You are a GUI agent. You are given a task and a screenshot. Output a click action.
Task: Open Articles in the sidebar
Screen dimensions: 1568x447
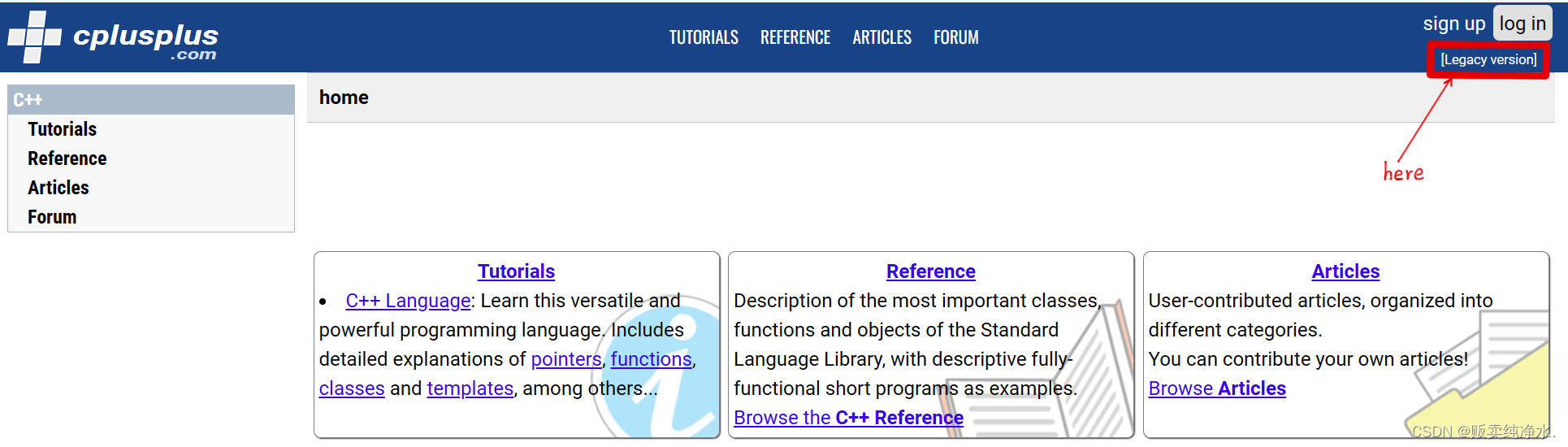(58, 188)
